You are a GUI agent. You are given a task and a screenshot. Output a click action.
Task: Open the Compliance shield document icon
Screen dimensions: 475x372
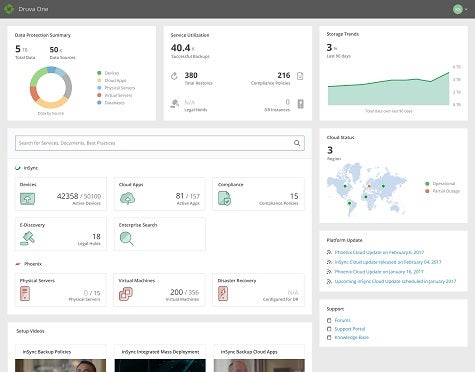tap(224, 198)
